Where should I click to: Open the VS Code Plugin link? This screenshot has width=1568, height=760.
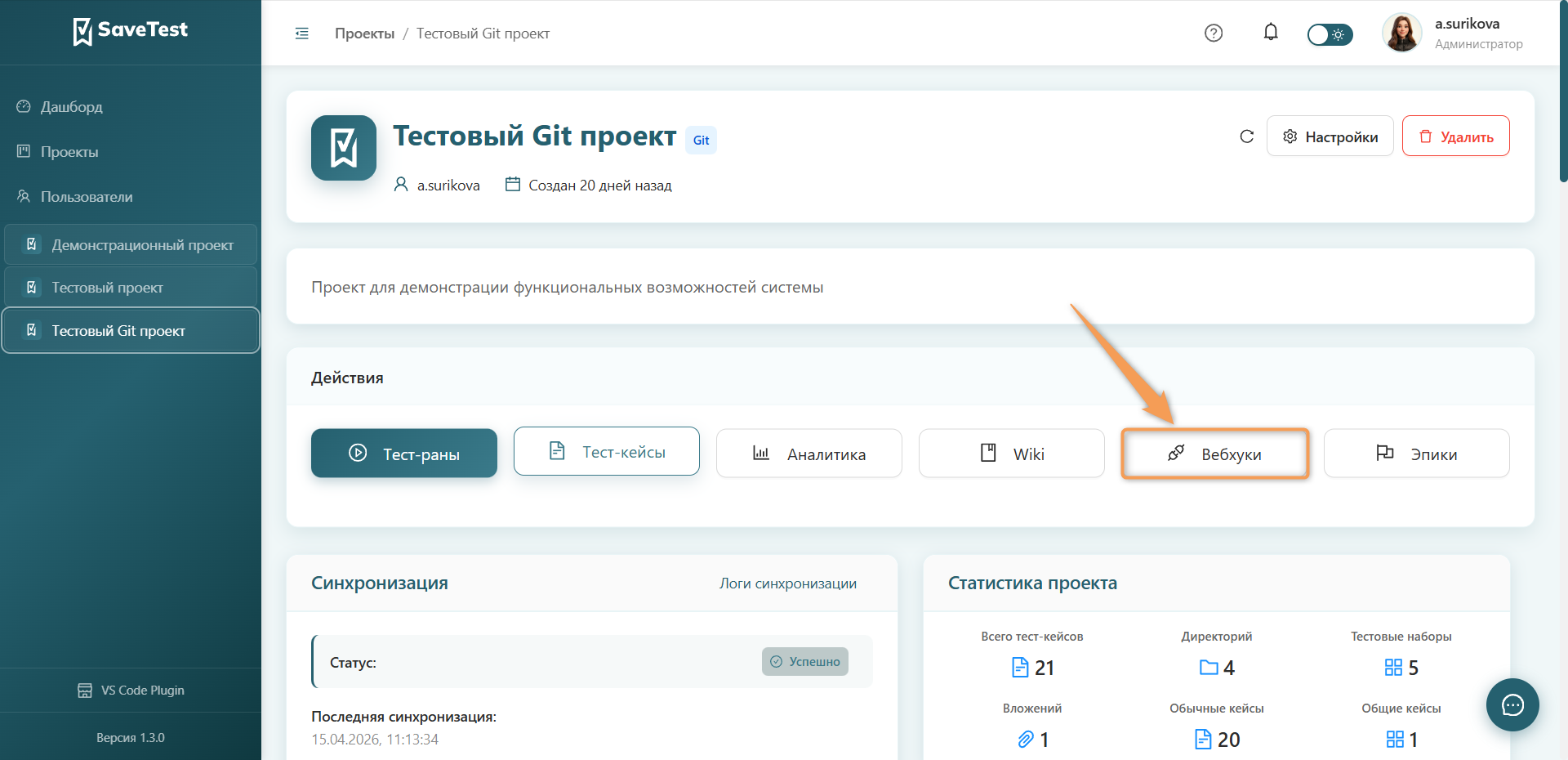131,691
